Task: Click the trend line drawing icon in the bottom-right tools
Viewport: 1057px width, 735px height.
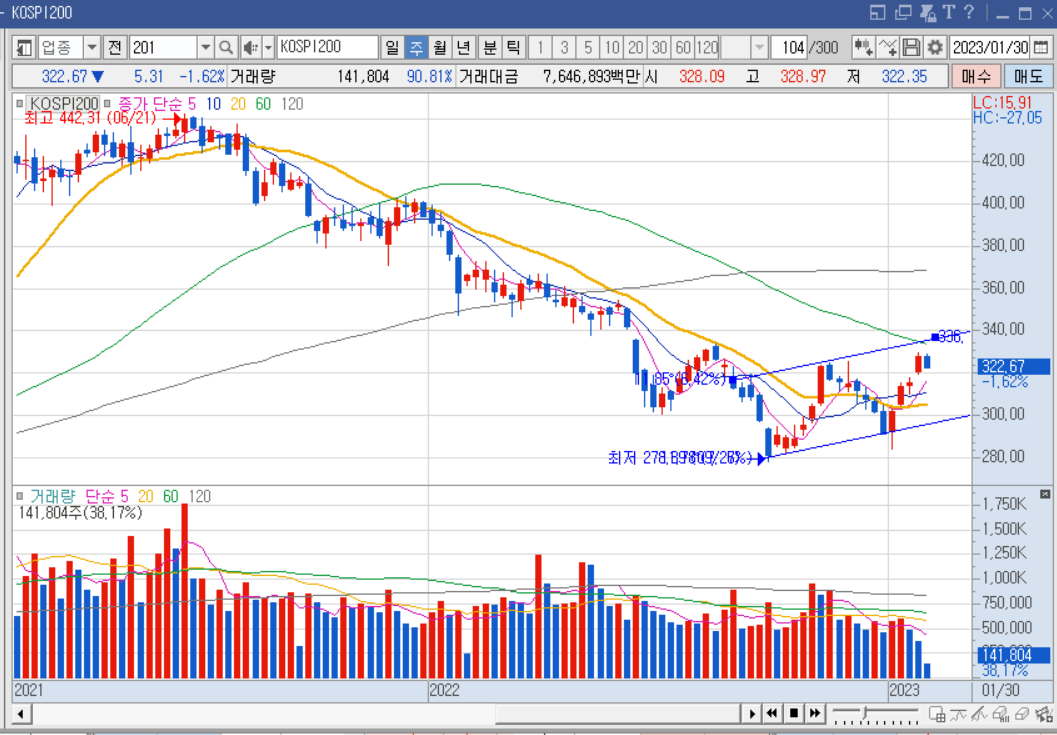Action: coord(957,713)
